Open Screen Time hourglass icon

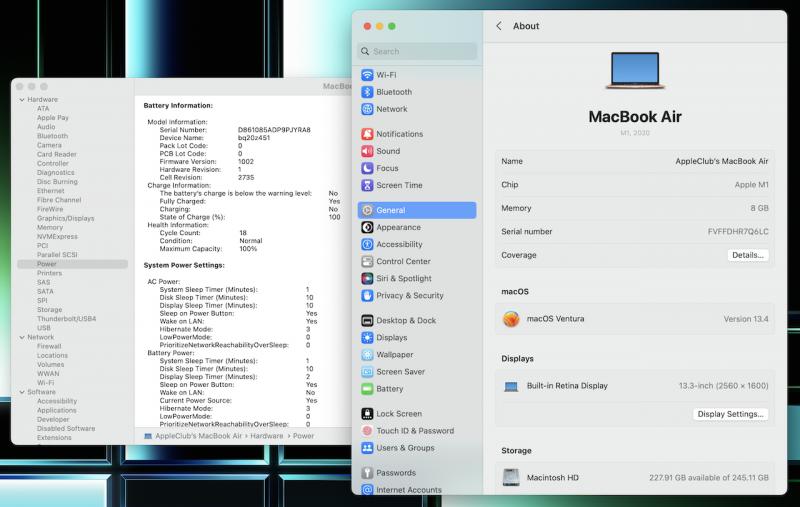point(367,185)
